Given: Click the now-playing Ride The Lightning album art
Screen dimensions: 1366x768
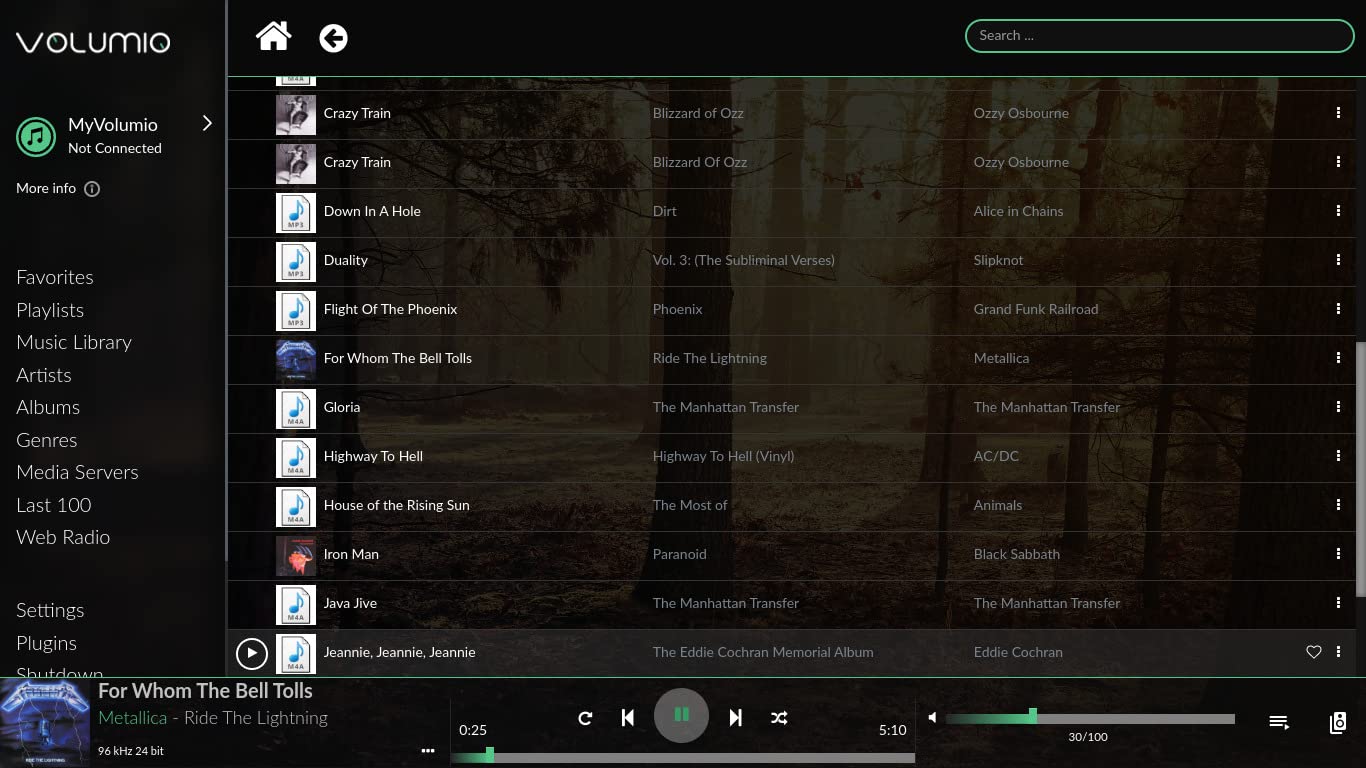Looking at the screenshot, I should (x=45, y=723).
